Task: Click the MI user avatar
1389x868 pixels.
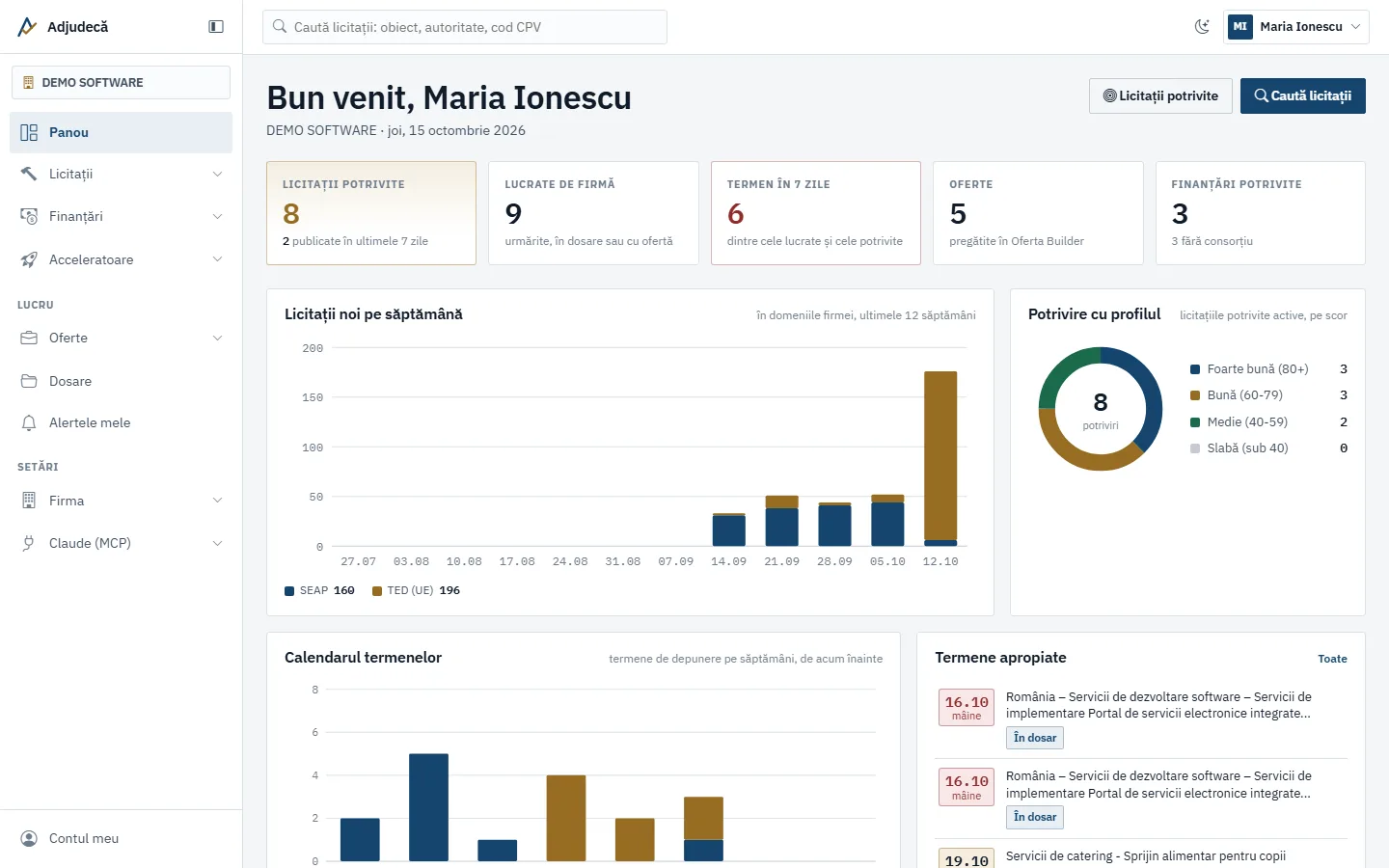Action: click(x=1240, y=27)
